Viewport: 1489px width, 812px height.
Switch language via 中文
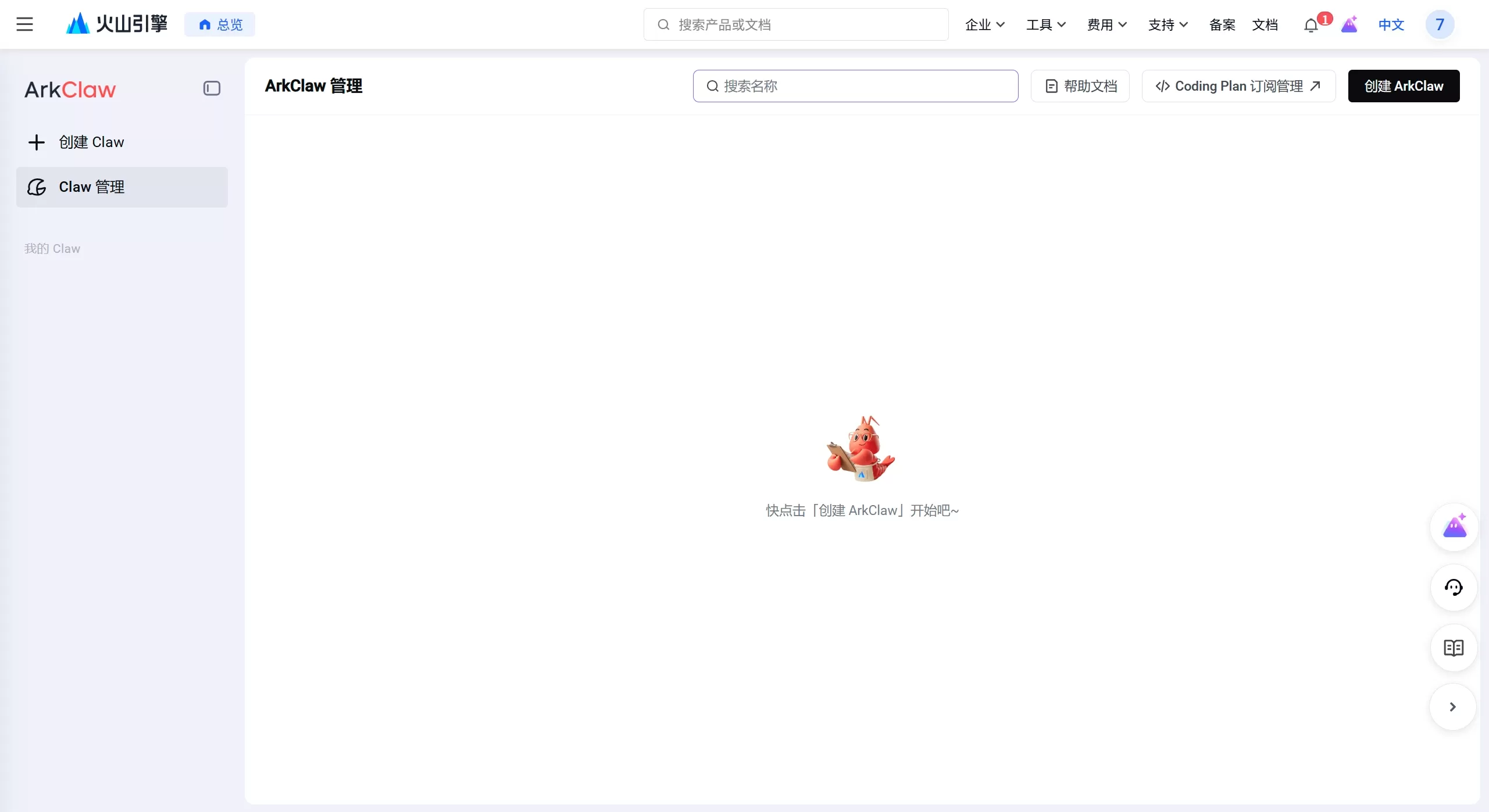click(1391, 24)
